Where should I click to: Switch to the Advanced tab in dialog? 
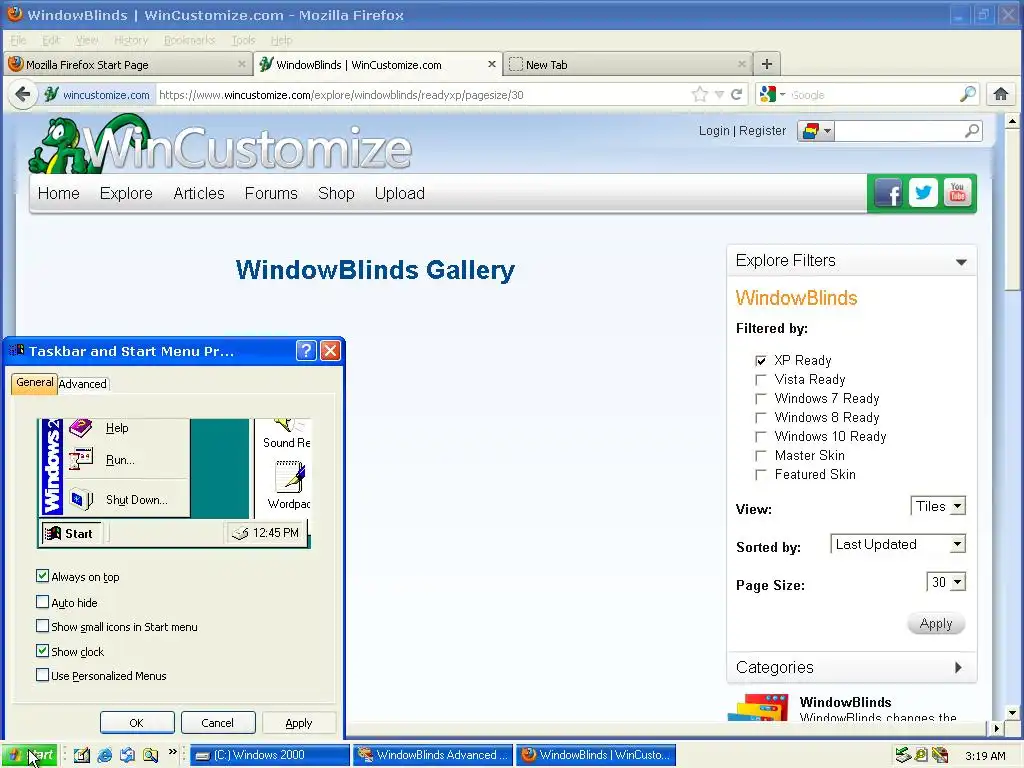tap(82, 384)
